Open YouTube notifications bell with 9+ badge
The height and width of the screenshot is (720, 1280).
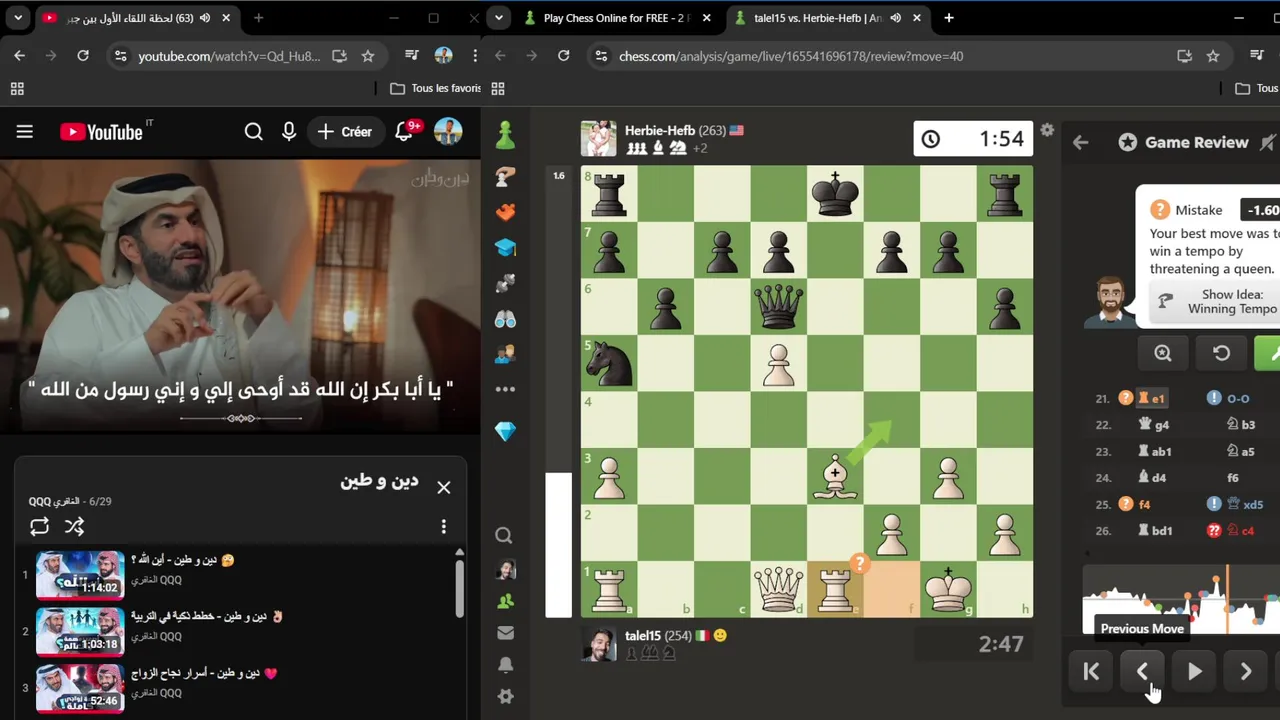(x=405, y=132)
